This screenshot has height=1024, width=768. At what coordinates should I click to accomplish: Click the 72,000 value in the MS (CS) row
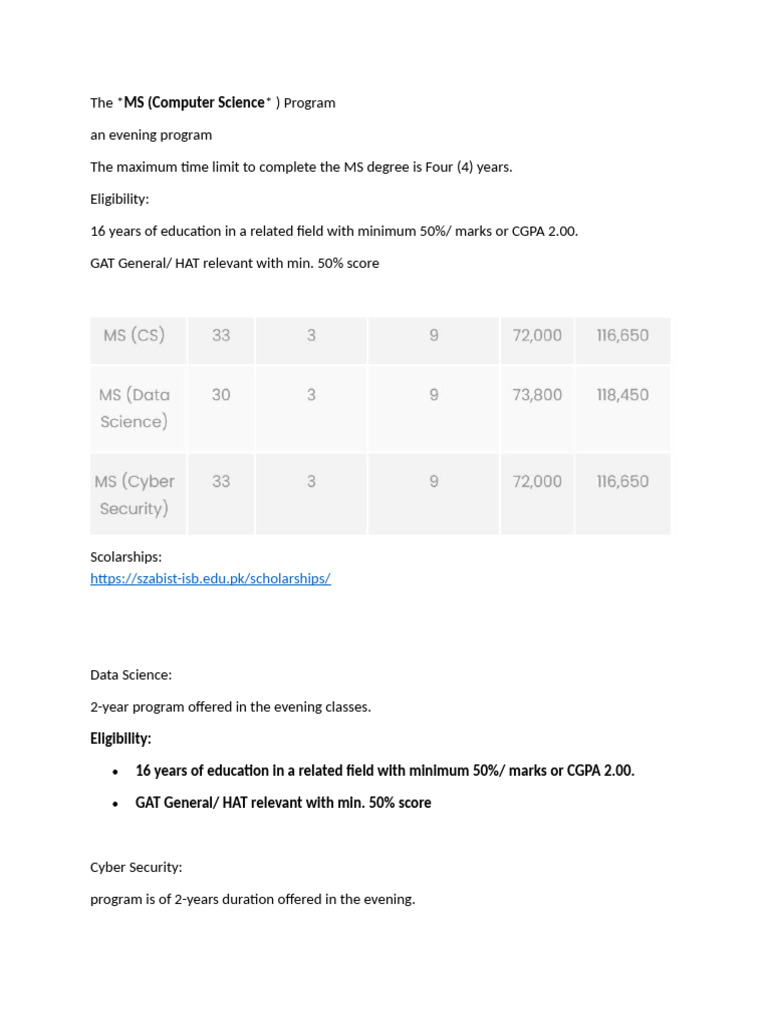(x=537, y=336)
